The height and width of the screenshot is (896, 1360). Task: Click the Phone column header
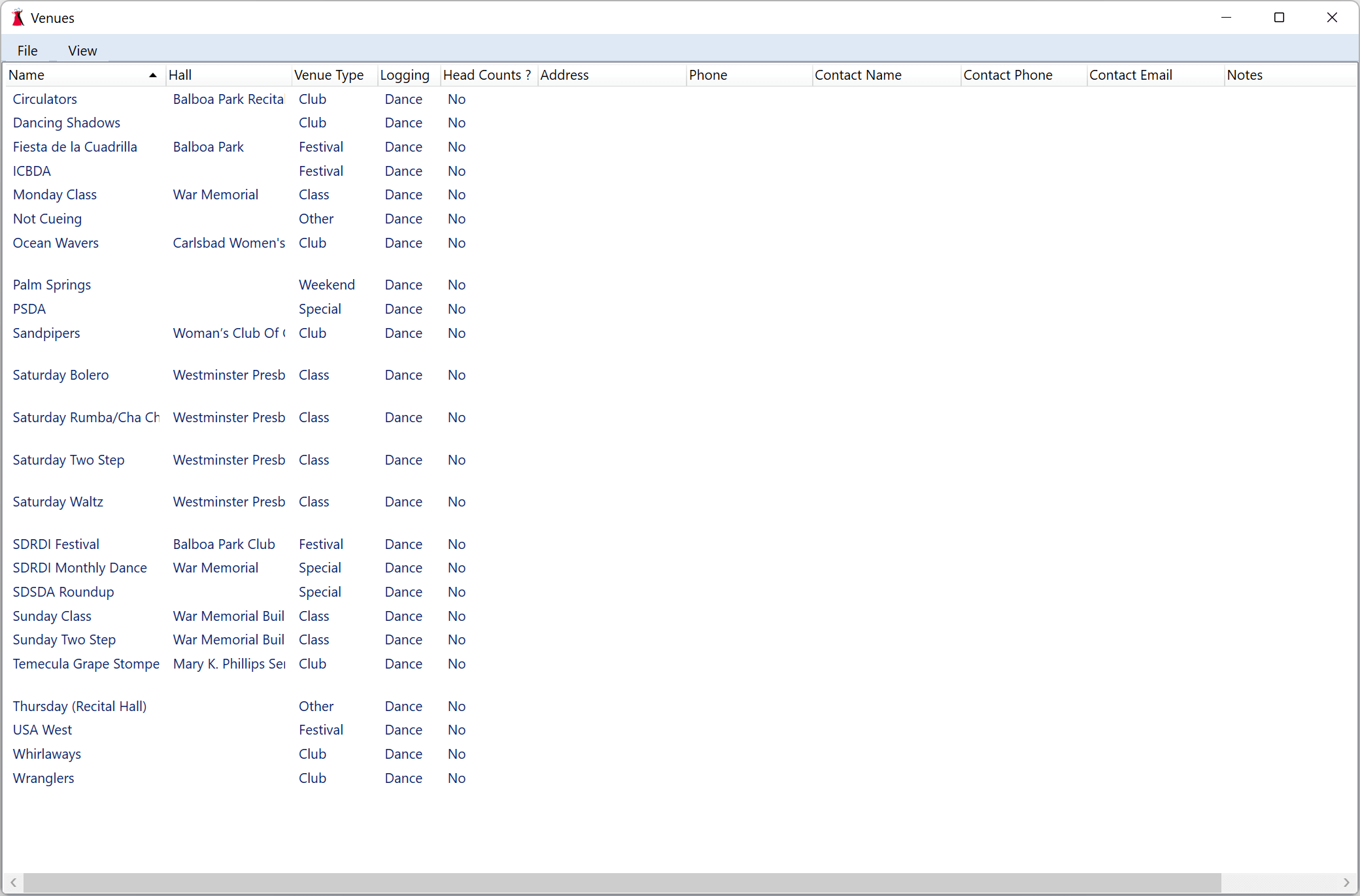(749, 75)
